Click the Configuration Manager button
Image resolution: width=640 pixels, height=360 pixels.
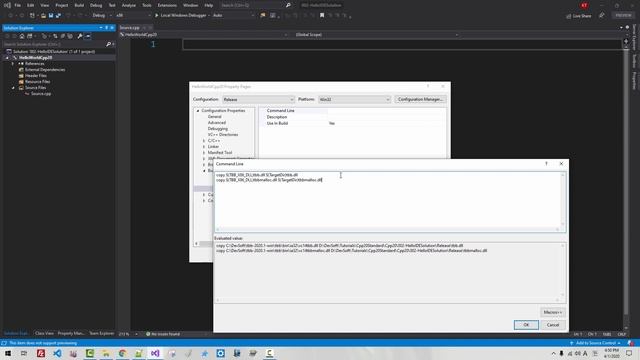(x=420, y=100)
